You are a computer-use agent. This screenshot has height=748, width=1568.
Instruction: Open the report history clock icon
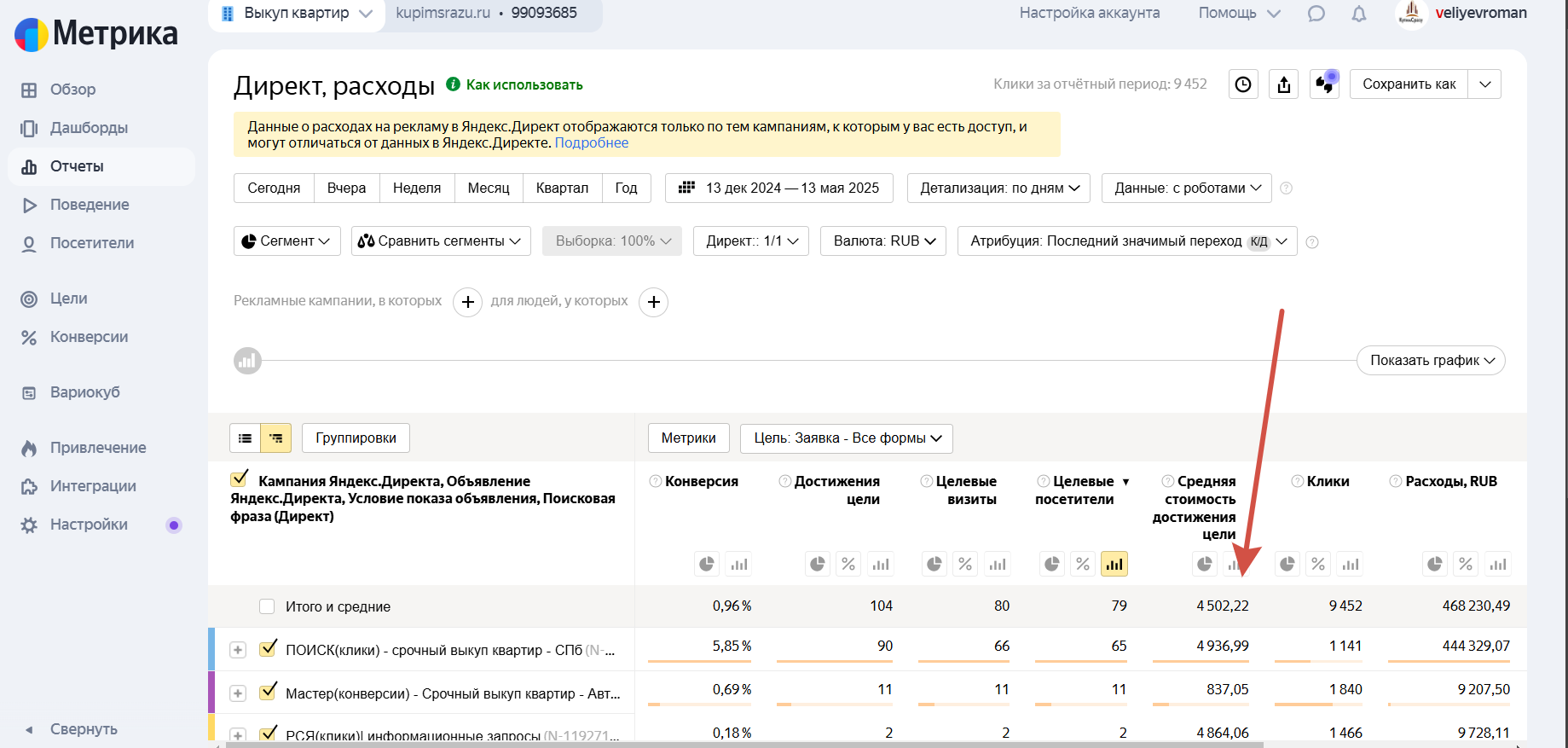[1243, 84]
